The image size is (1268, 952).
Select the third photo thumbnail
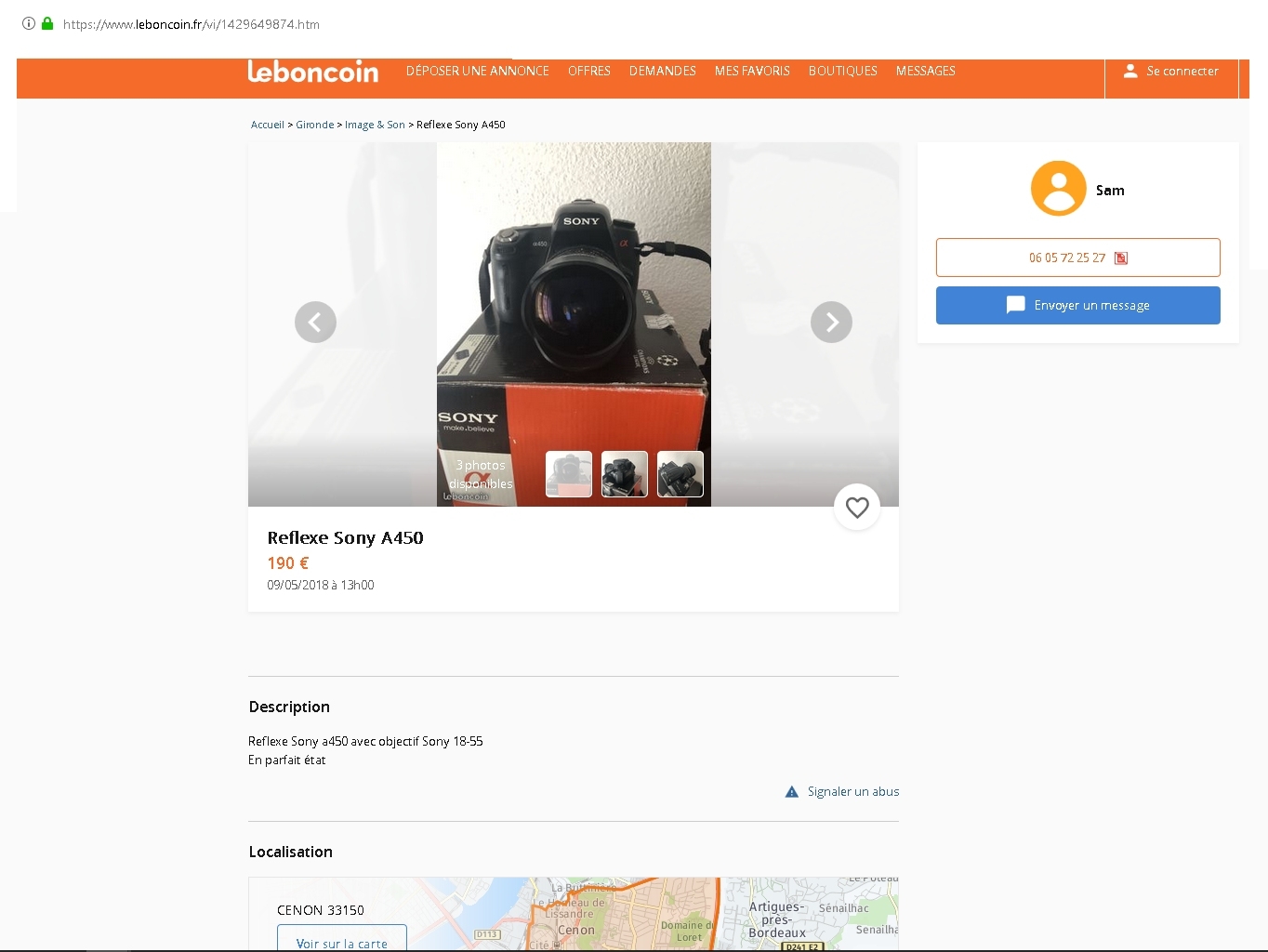click(680, 474)
